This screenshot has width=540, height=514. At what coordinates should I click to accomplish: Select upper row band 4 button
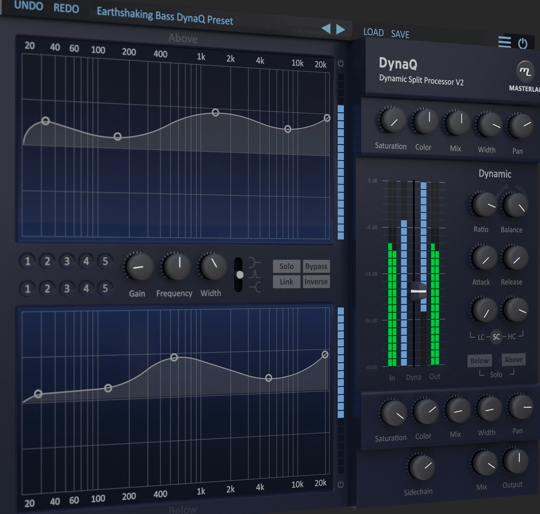tap(86, 261)
